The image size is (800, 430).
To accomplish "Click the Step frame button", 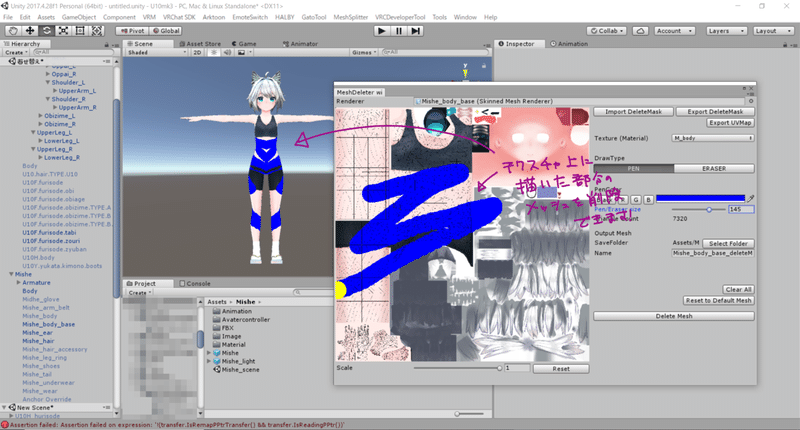I will tap(416, 31).
